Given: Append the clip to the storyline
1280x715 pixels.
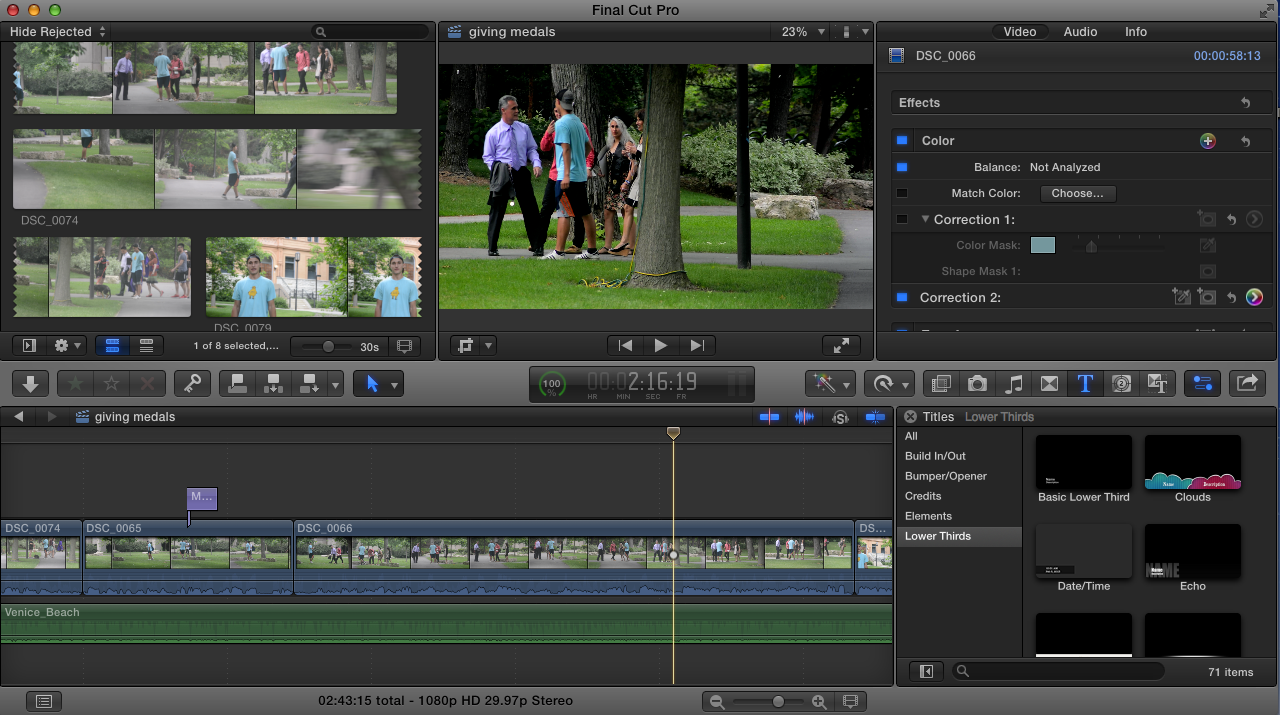Looking at the screenshot, I should pyautogui.click(x=308, y=384).
